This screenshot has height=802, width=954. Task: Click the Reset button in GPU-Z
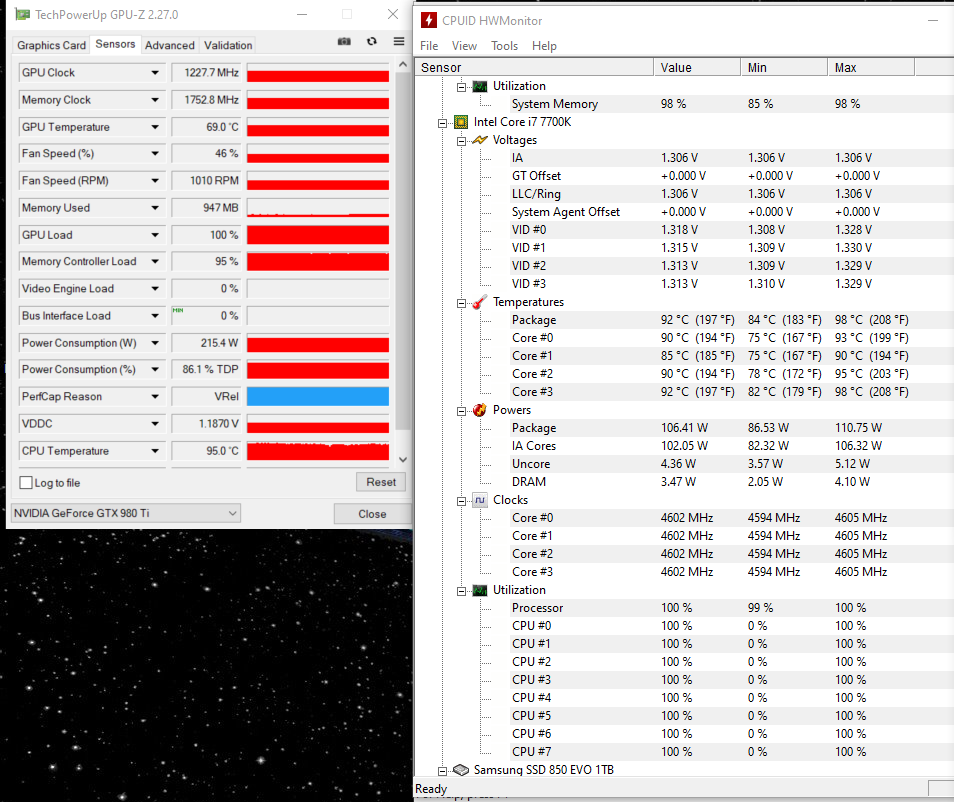(x=381, y=483)
